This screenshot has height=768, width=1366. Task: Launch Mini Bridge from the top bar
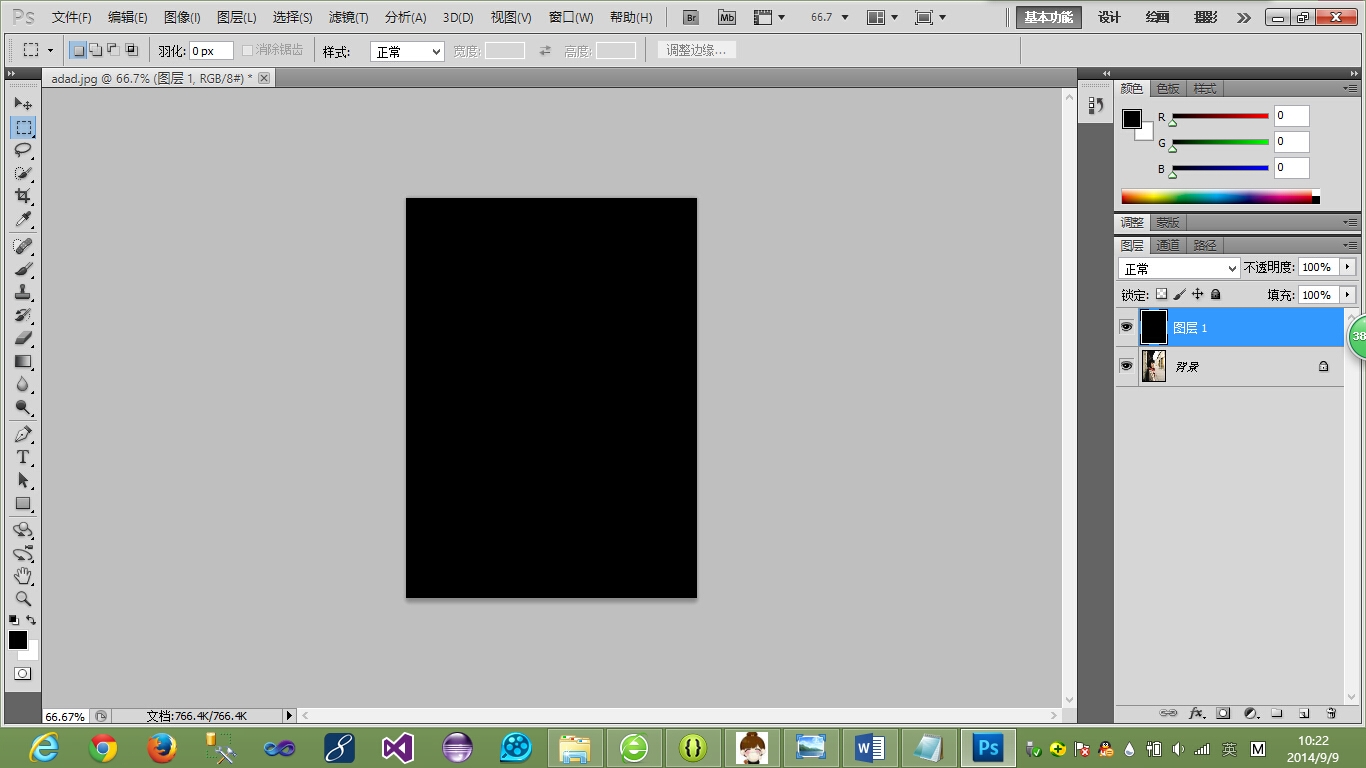click(727, 18)
